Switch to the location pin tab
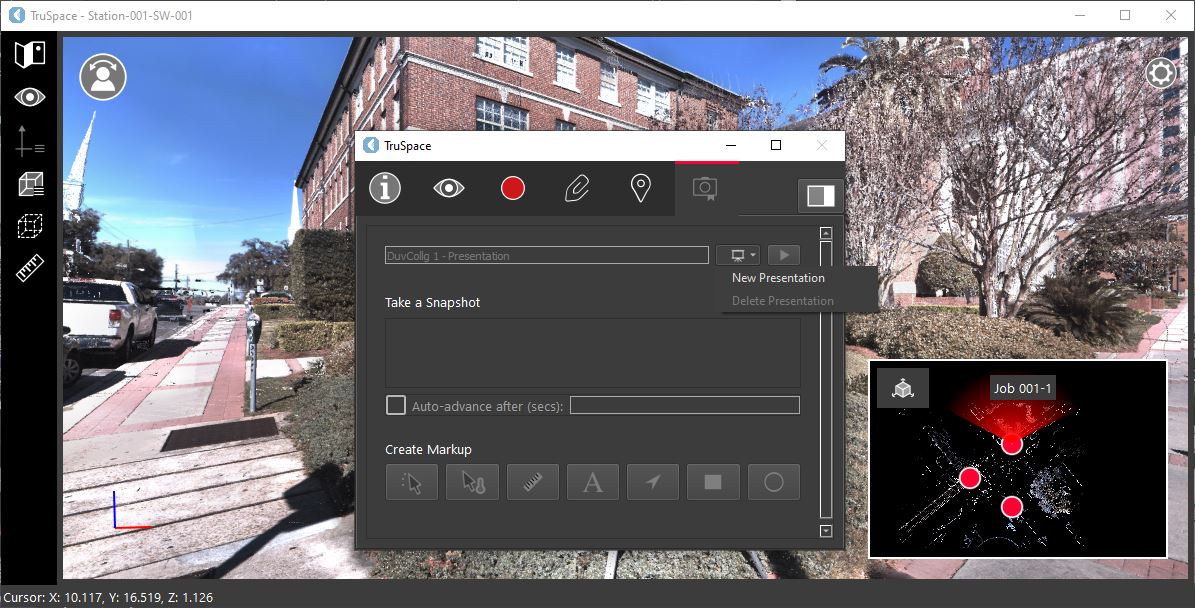Image resolution: width=1195 pixels, height=608 pixels. pos(641,188)
